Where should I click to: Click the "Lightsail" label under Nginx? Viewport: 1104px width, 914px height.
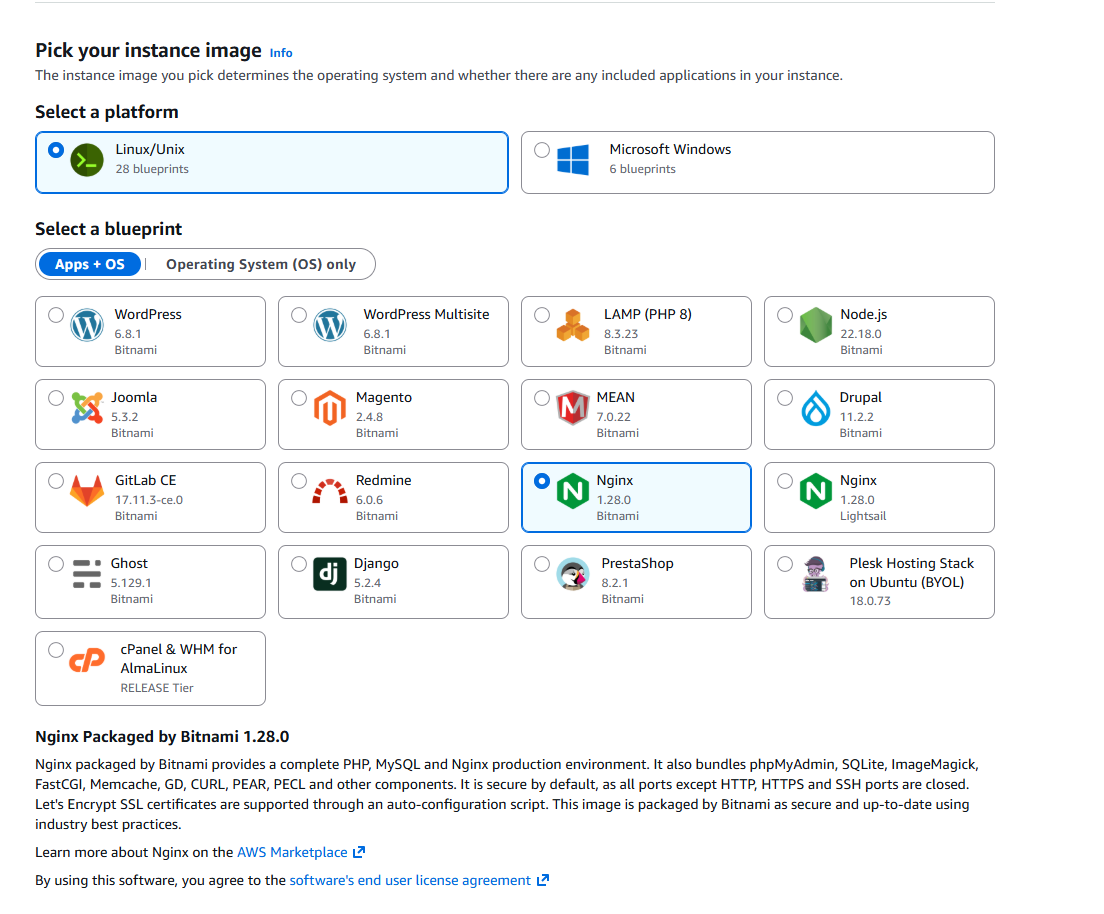tap(862, 516)
